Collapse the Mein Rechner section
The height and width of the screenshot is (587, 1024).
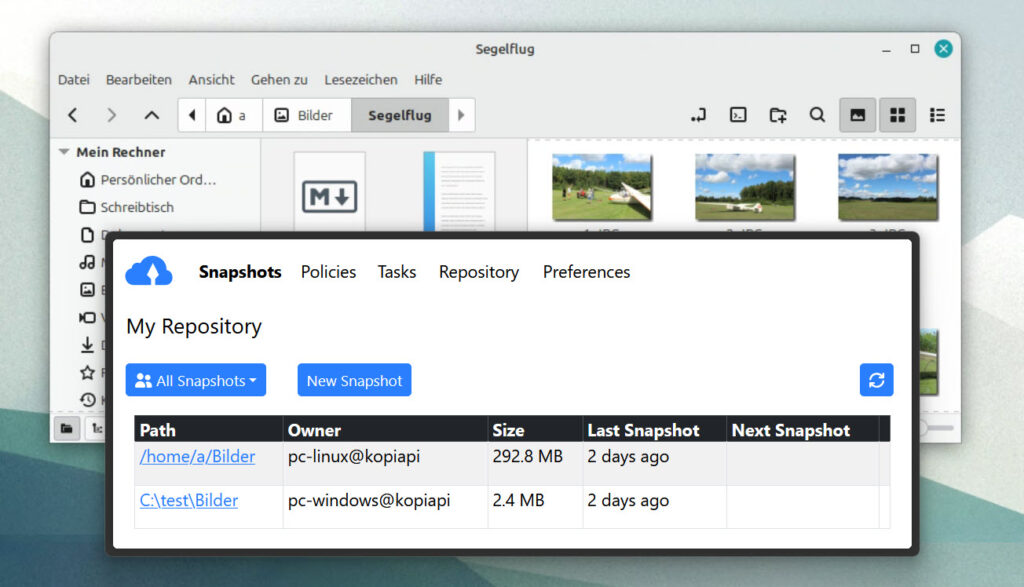pos(64,152)
